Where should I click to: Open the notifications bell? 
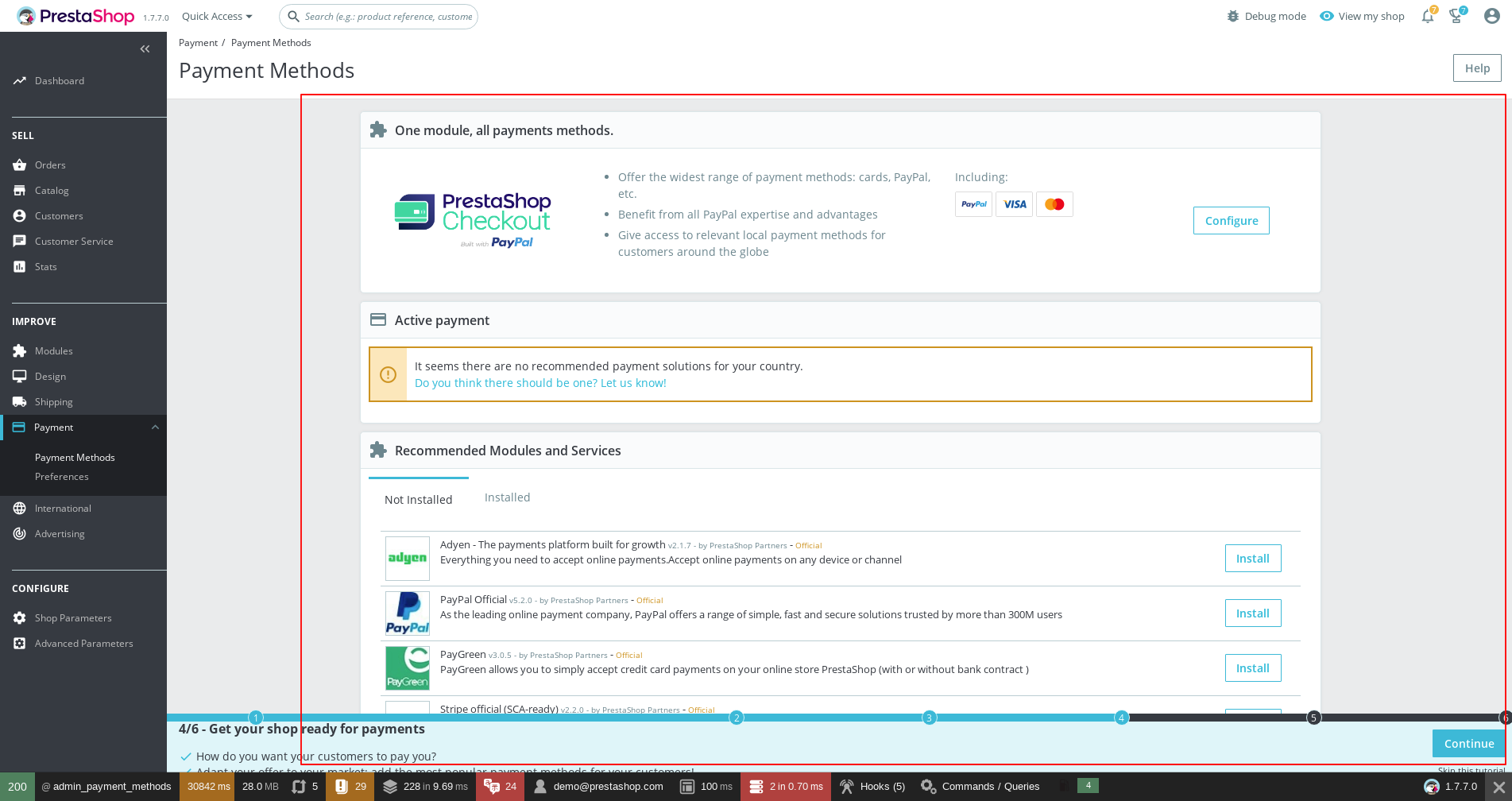[x=1427, y=15]
